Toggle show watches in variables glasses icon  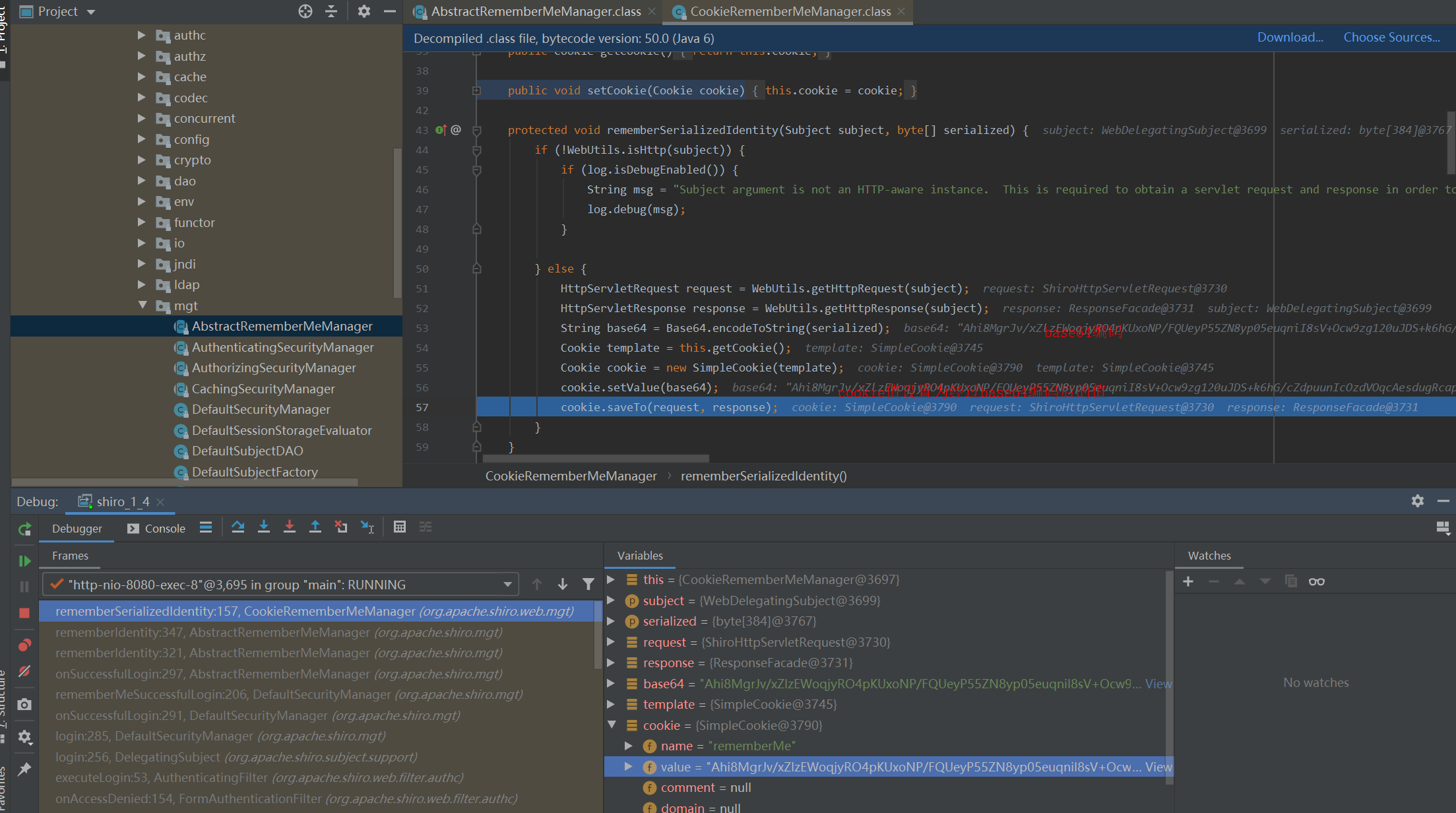coord(1317,581)
